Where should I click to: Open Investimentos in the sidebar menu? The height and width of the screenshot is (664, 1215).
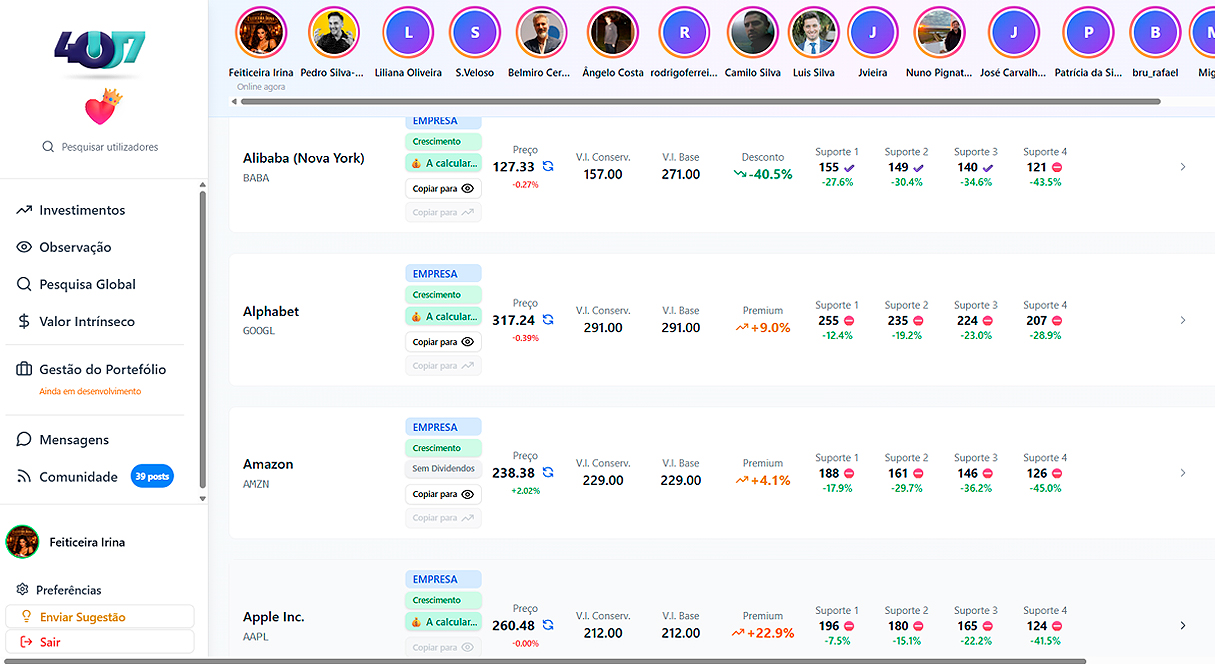(x=82, y=210)
